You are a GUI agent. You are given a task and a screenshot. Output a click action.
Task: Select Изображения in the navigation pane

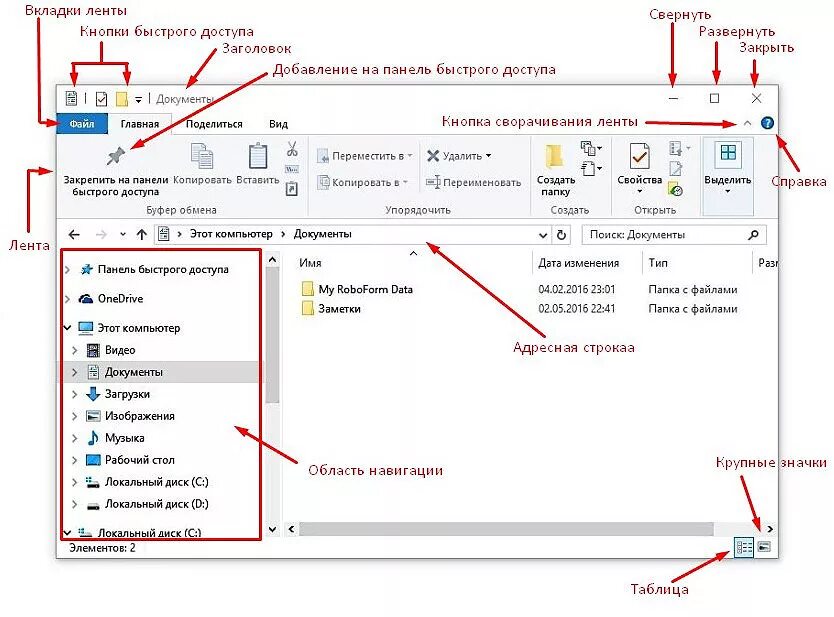click(x=139, y=416)
